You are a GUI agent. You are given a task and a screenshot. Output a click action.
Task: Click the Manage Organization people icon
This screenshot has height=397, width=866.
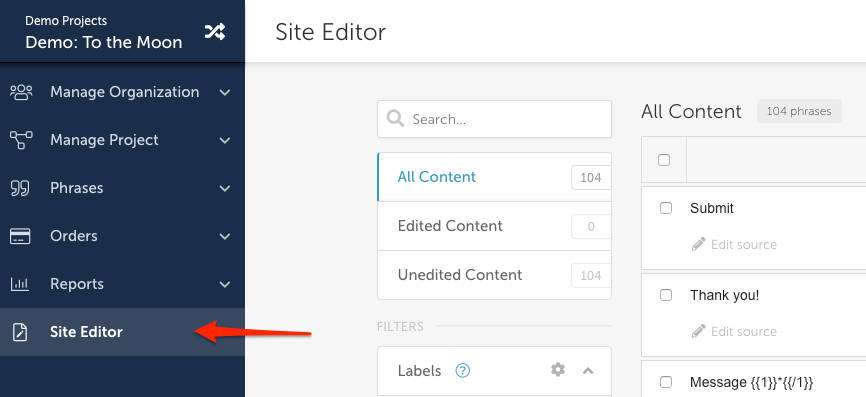(21, 92)
